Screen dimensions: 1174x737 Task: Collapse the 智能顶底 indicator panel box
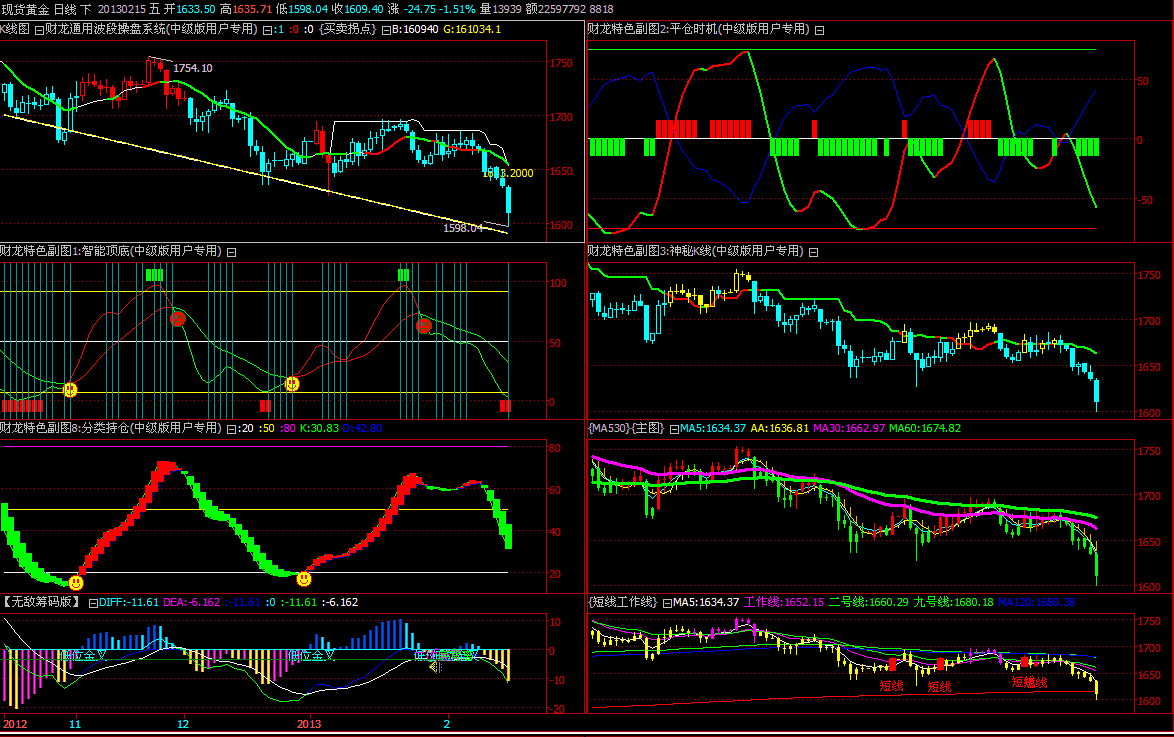click(231, 252)
